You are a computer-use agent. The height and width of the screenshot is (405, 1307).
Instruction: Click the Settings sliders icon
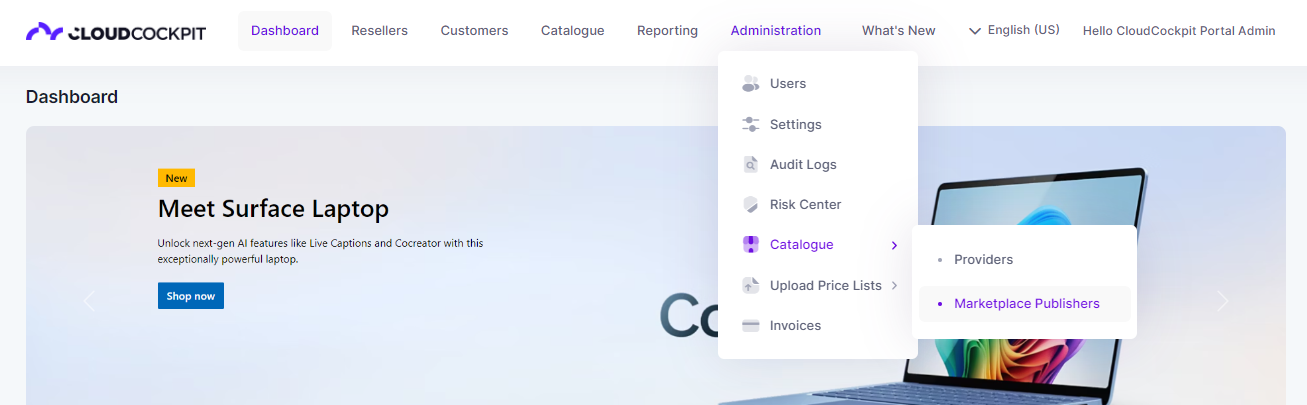point(751,125)
